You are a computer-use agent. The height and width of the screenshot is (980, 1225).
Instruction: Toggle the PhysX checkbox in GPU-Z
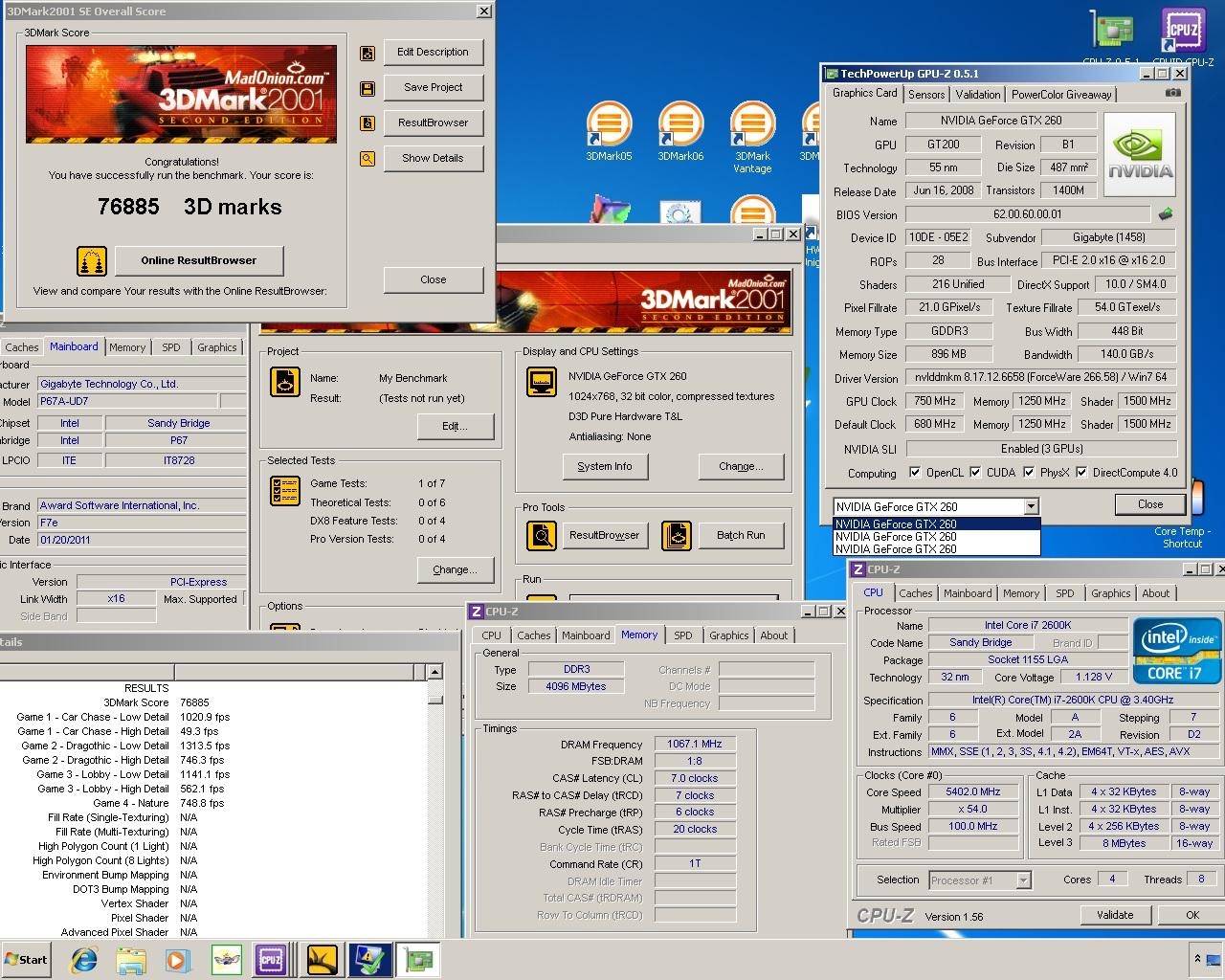[x=1029, y=473]
